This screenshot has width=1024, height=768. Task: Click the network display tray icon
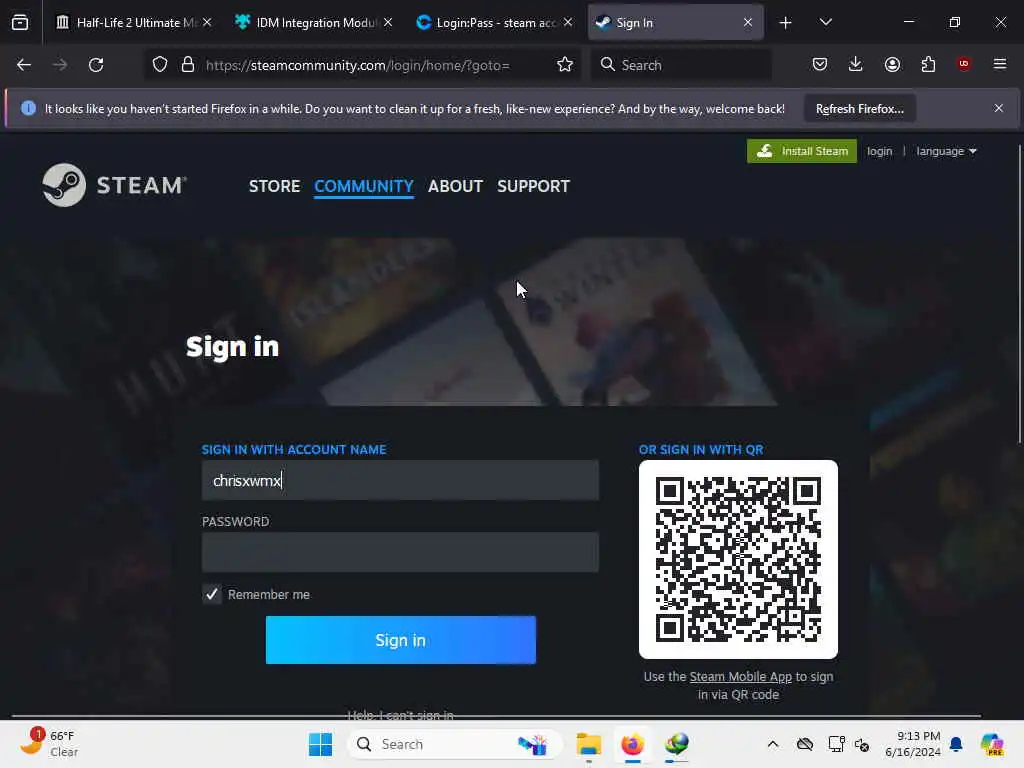pyautogui.click(x=837, y=744)
